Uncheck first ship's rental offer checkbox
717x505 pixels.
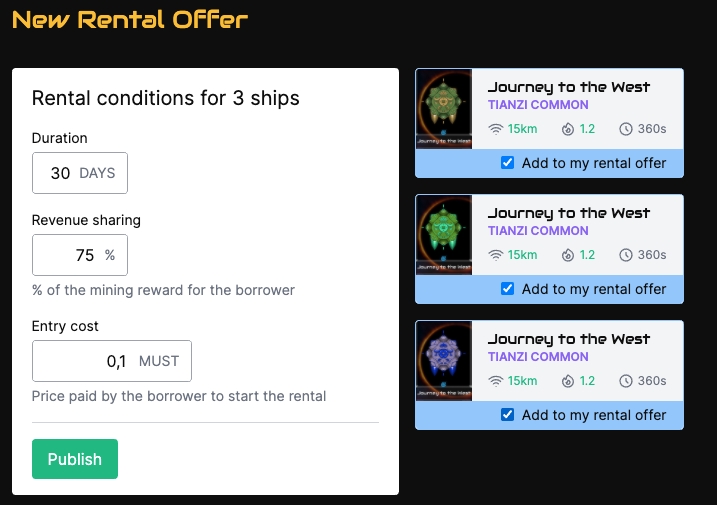pos(508,163)
